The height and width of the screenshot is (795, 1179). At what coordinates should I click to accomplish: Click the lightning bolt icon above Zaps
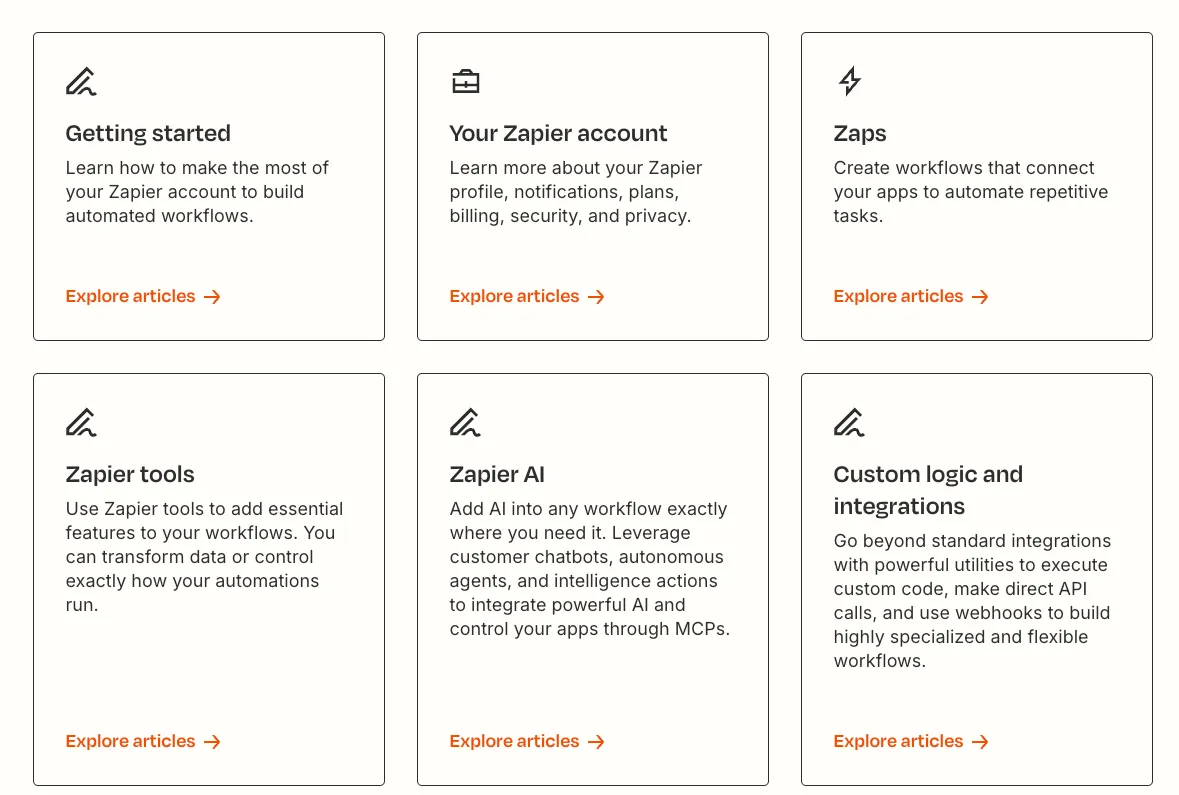(849, 81)
